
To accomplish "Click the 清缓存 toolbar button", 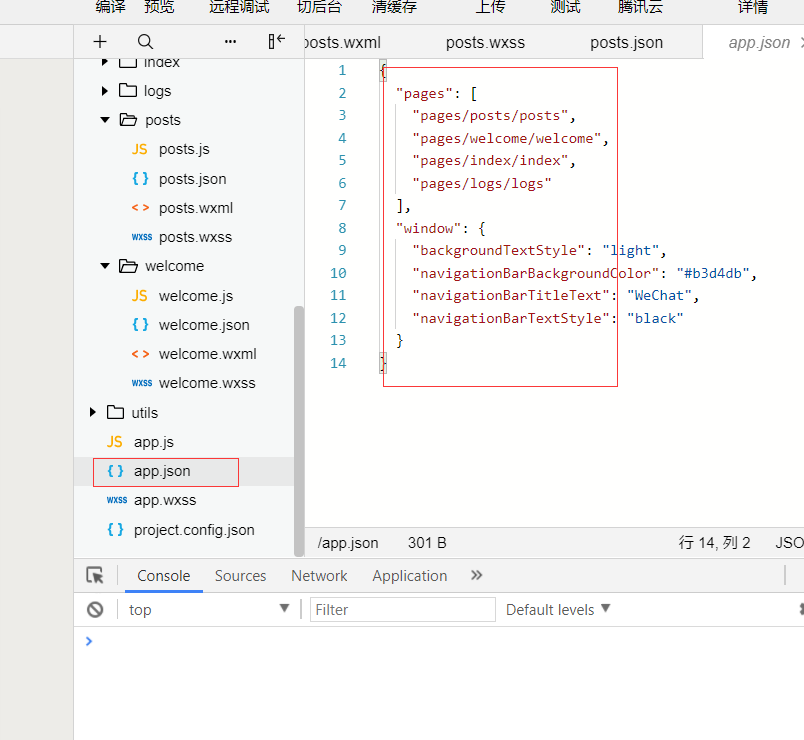I will [394, 7].
